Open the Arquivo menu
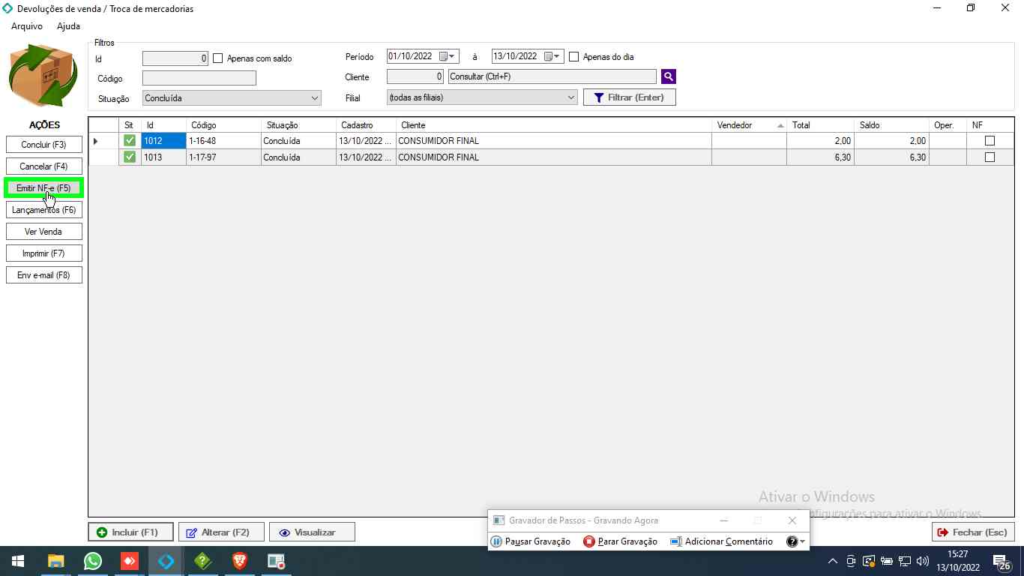 tap(26, 26)
